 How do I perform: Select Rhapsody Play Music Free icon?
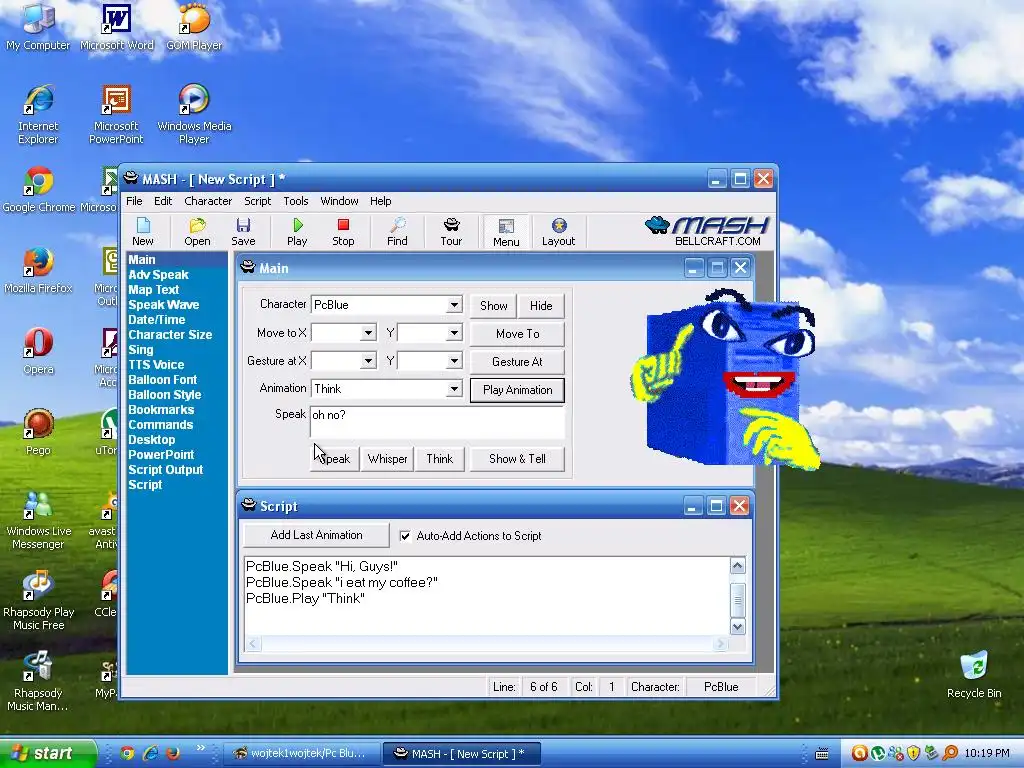click(x=38, y=601)
